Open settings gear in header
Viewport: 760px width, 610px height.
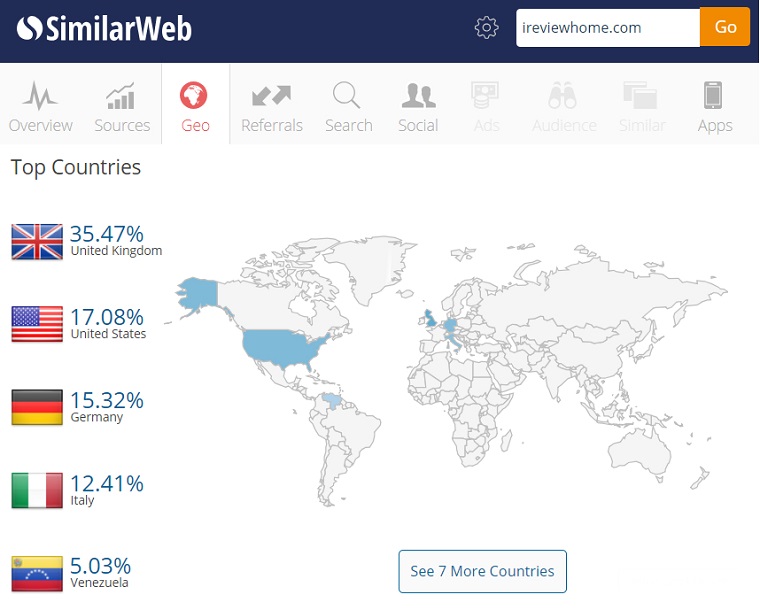coord(486,27)
